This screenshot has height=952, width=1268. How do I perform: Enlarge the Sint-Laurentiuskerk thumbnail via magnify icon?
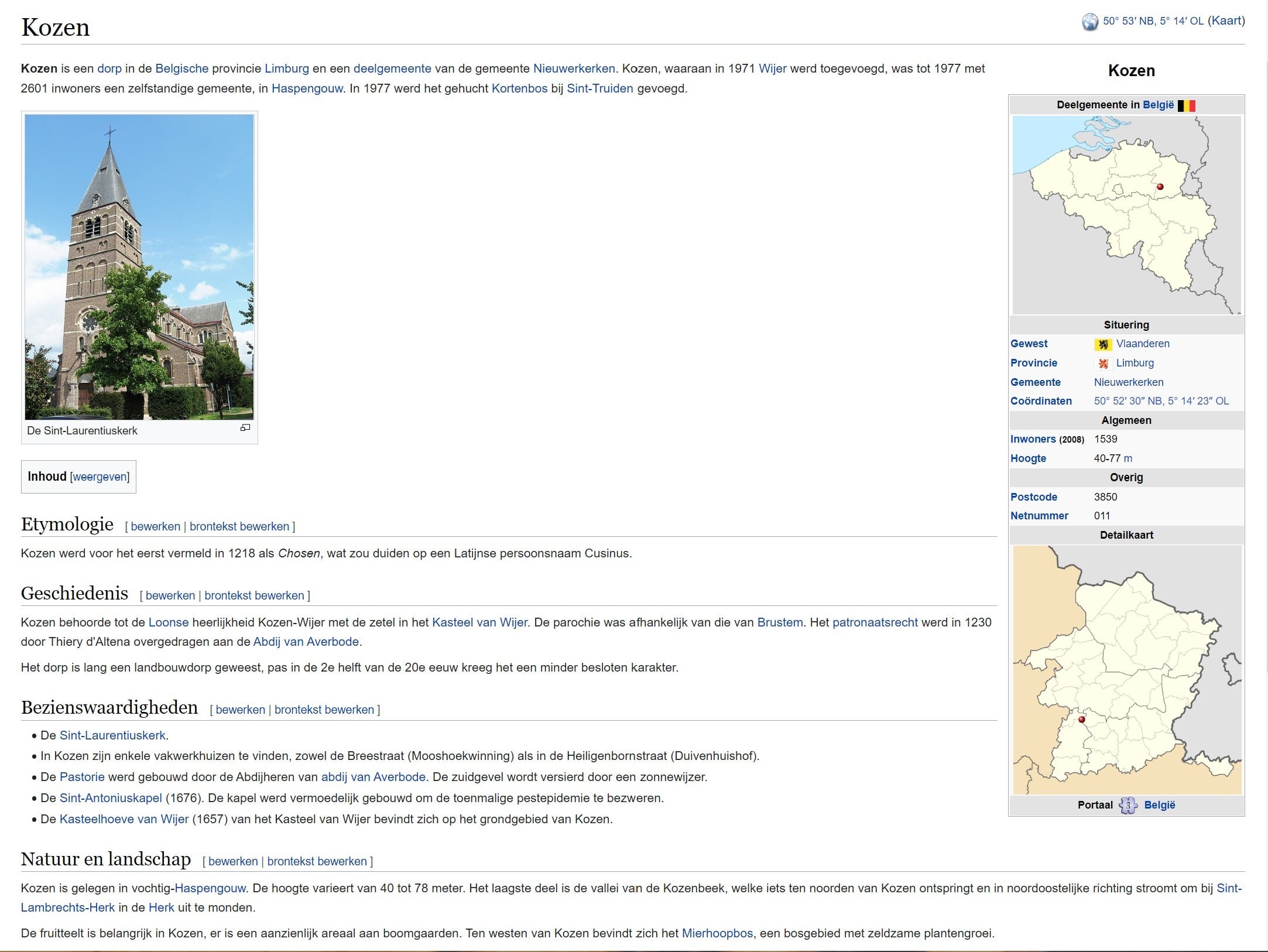tap(245, 428)
